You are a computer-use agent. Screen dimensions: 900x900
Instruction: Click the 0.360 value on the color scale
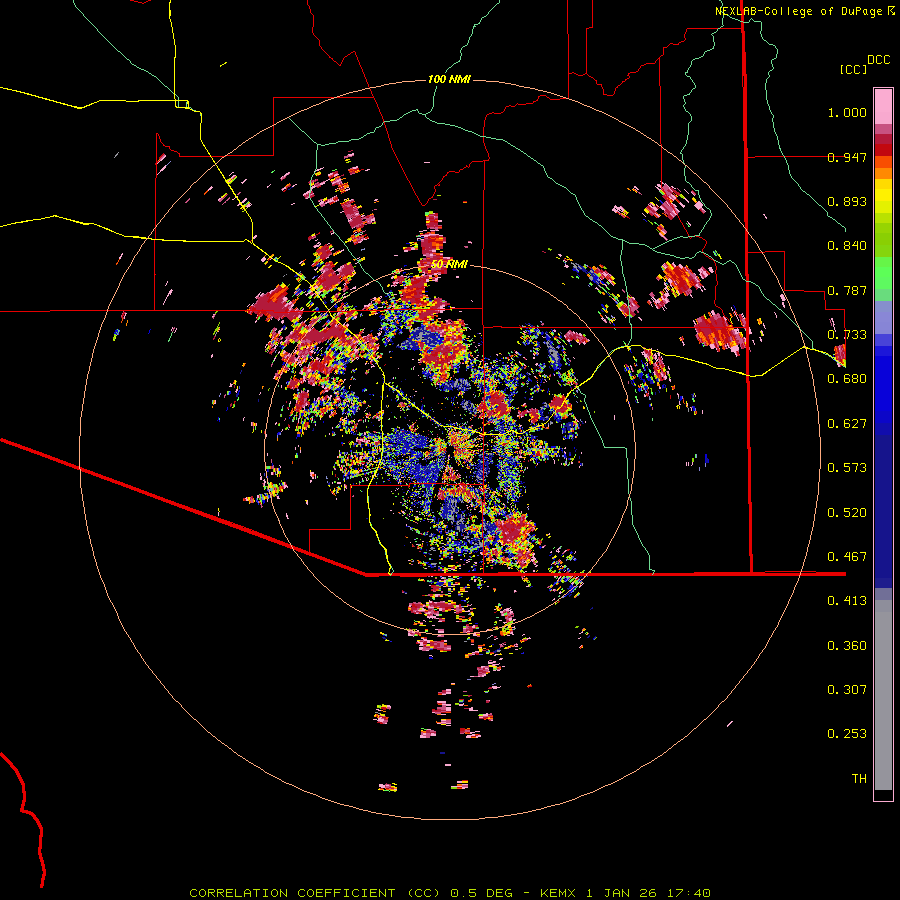click(847, 646)
